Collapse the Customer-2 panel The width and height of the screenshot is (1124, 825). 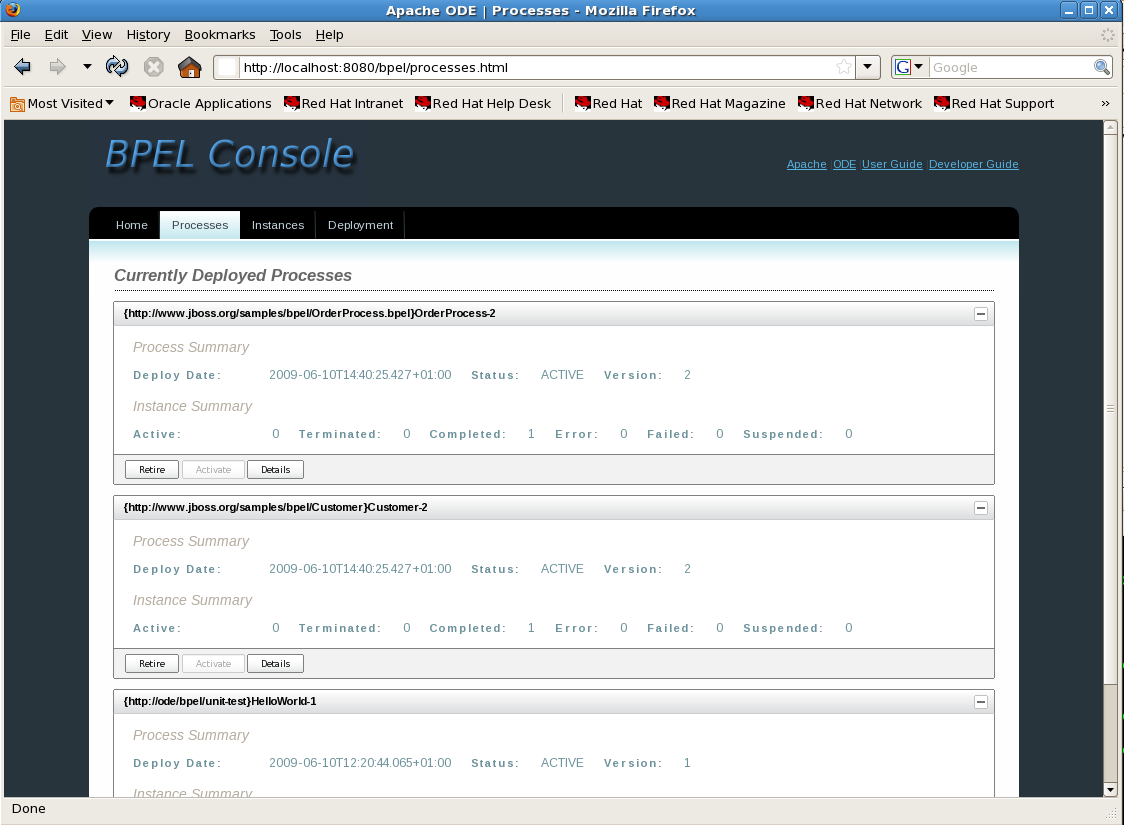coord(981,508)
